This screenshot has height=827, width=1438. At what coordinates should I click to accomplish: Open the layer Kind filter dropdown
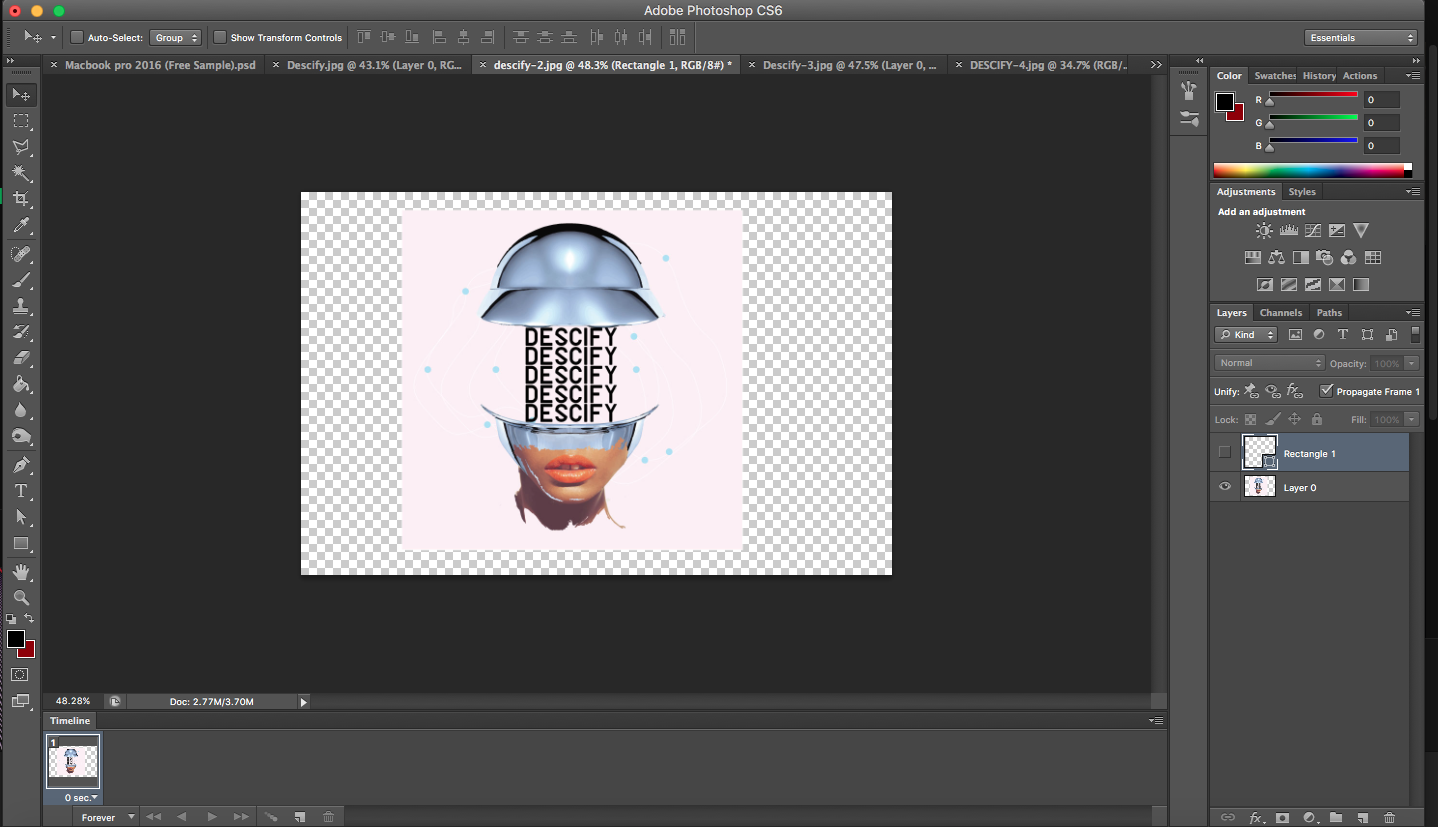(1246, 335)
